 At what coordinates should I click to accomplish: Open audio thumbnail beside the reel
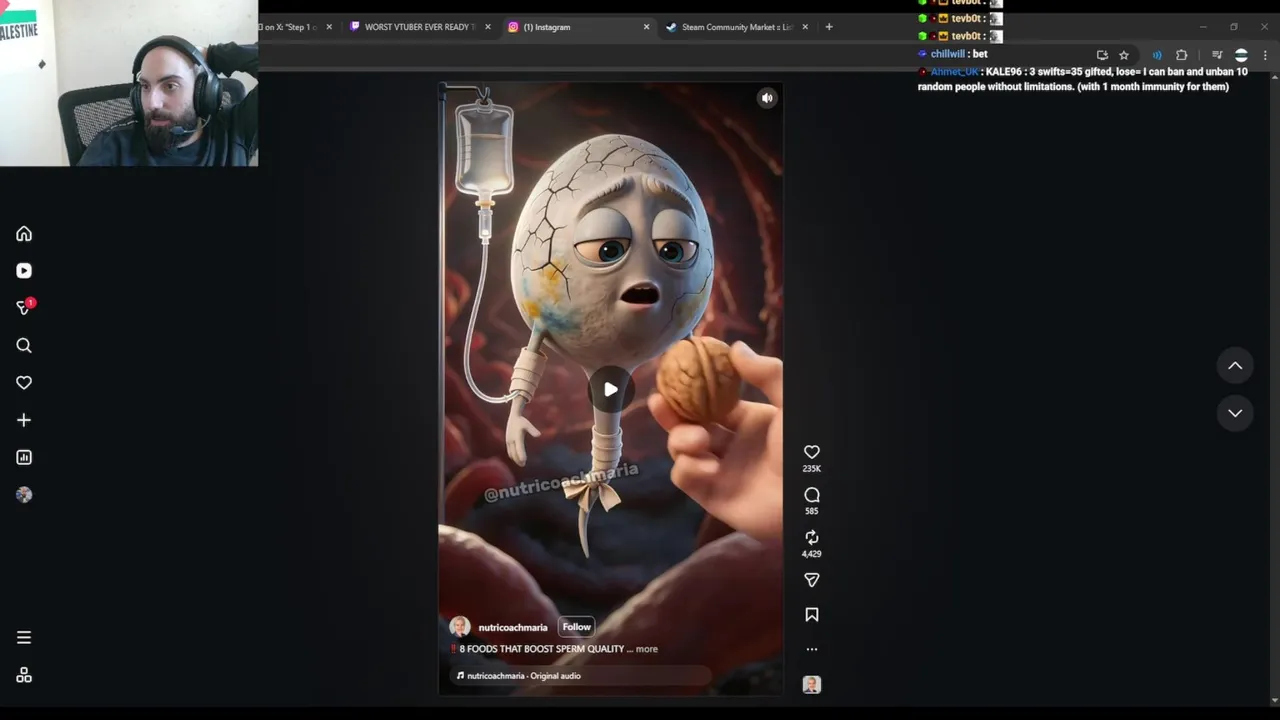tap(812, 685)
